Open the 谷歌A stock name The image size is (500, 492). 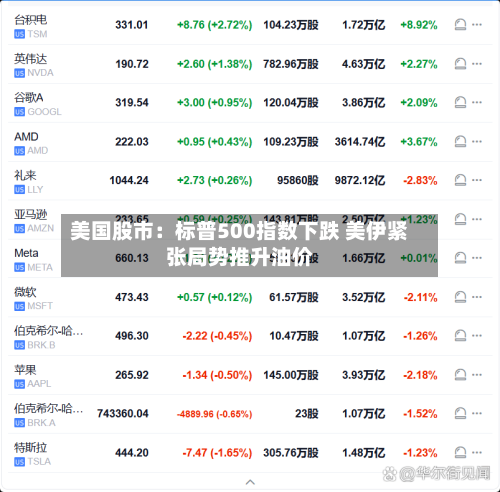click(29, 97)
